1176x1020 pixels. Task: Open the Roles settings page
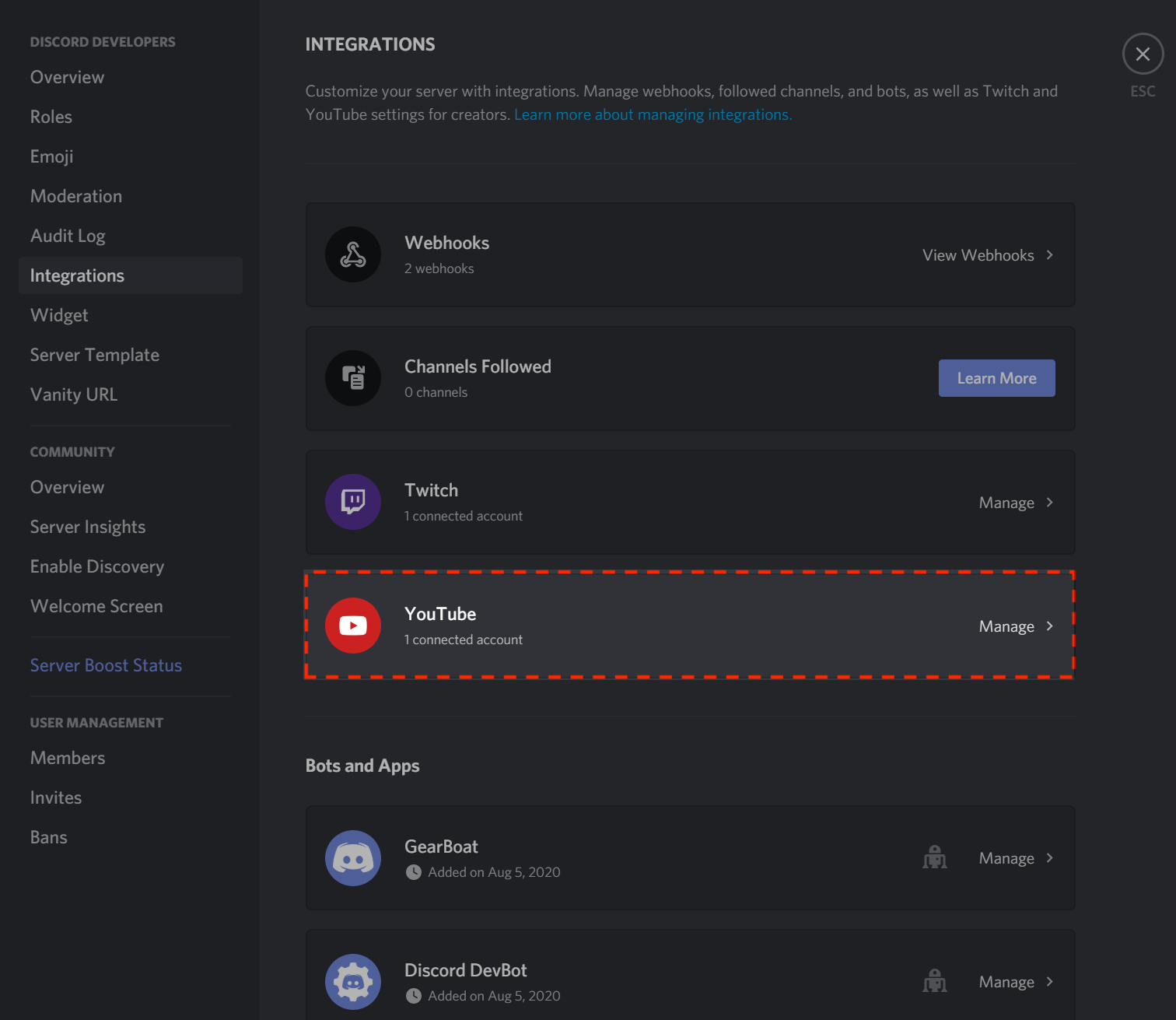(131, 117)
